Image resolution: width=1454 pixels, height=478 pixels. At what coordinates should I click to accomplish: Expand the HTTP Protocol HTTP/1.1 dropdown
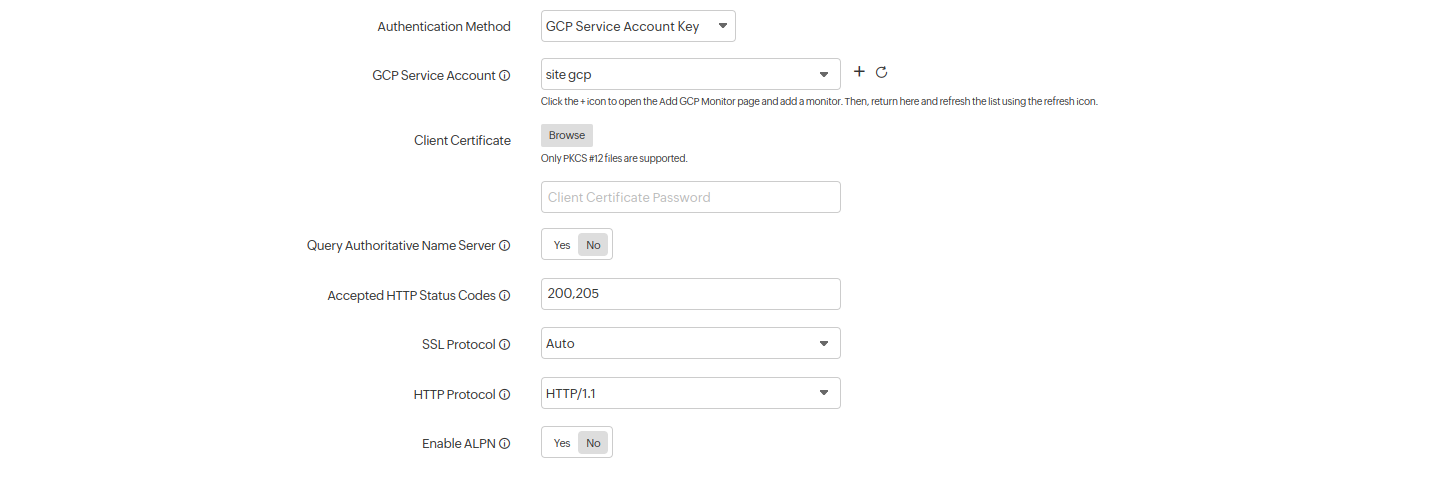coord(690,393)
